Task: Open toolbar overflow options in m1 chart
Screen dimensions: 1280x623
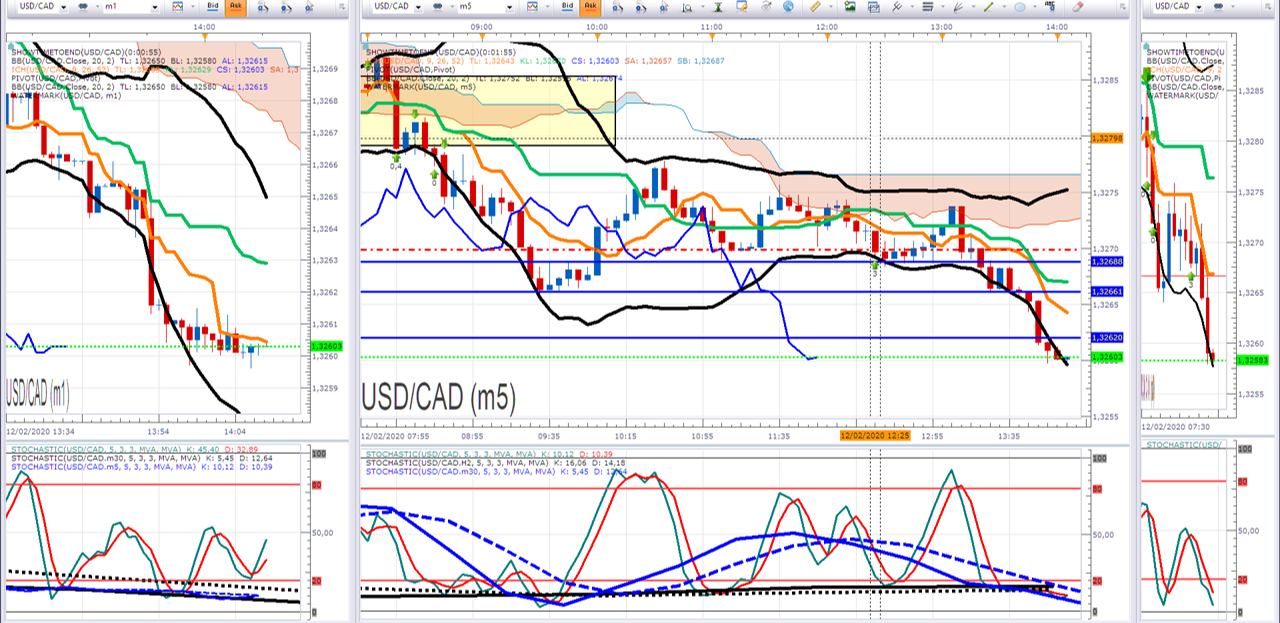Action: pos(342,7)
